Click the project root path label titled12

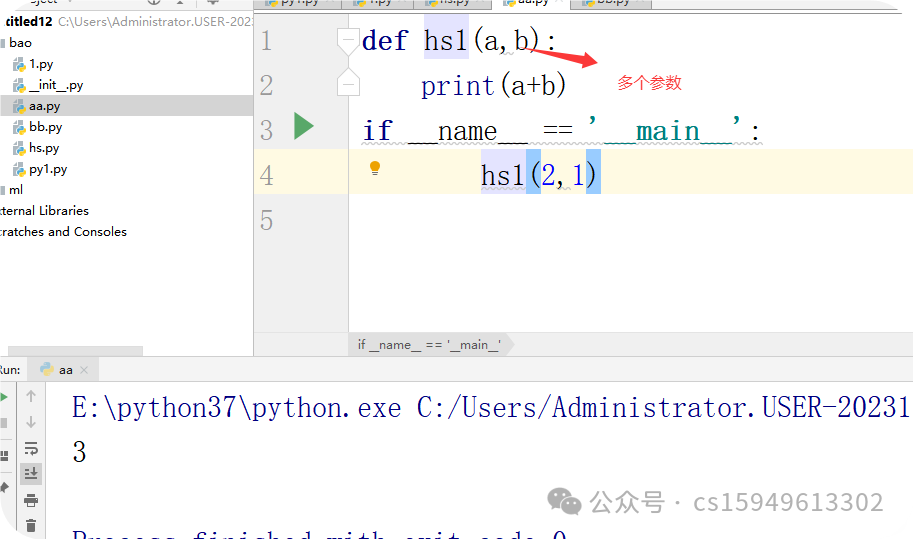point(29,22)
